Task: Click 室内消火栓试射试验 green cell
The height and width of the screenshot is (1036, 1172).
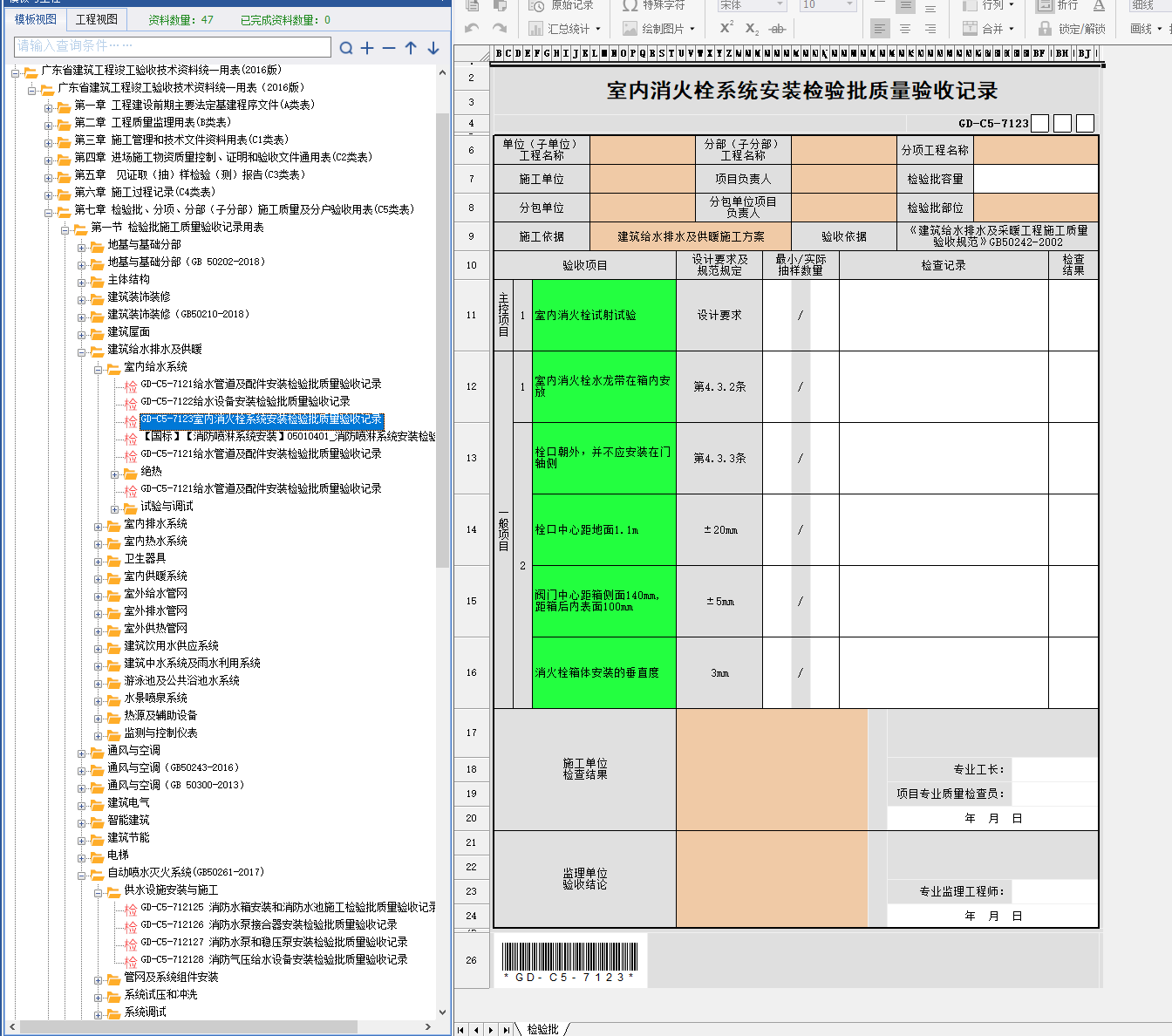Action: (604, 316)
